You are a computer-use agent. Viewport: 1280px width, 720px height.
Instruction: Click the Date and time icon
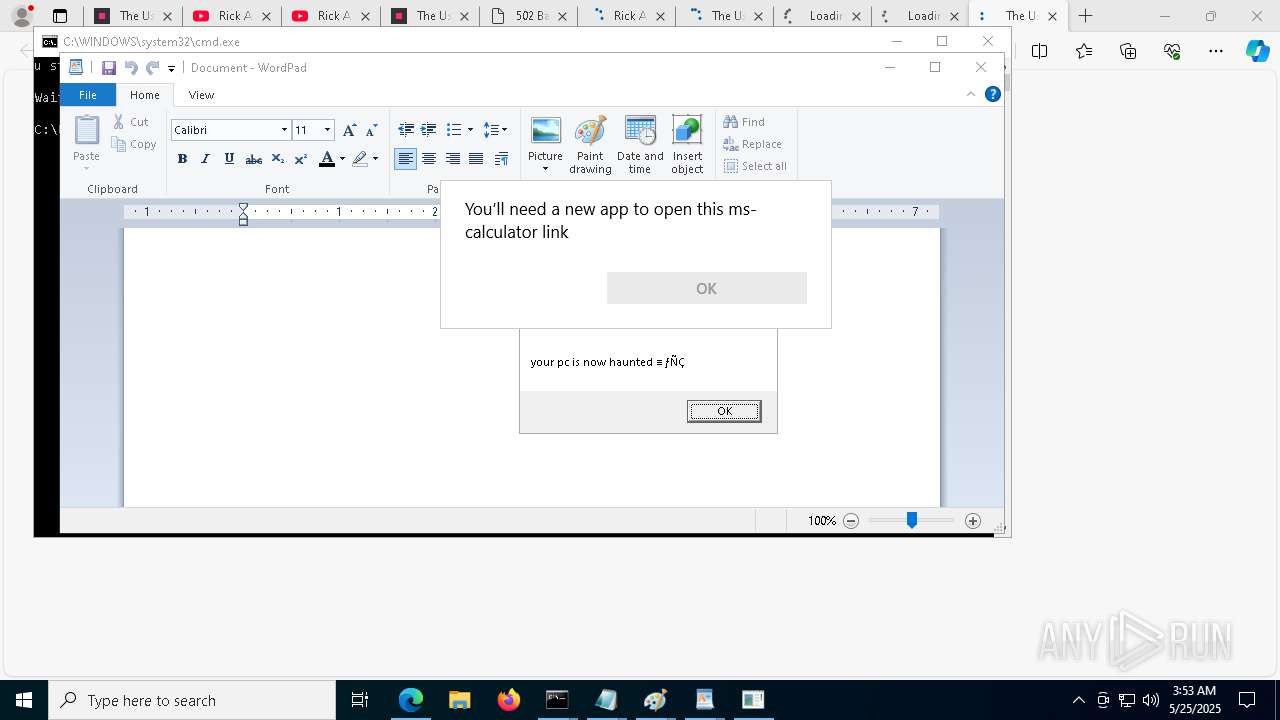640,131
